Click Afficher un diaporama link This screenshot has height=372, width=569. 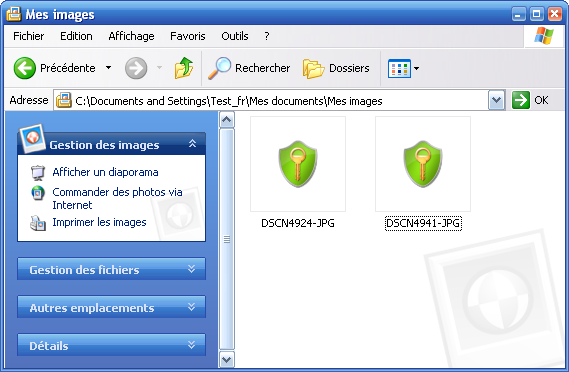pos(105,172)
